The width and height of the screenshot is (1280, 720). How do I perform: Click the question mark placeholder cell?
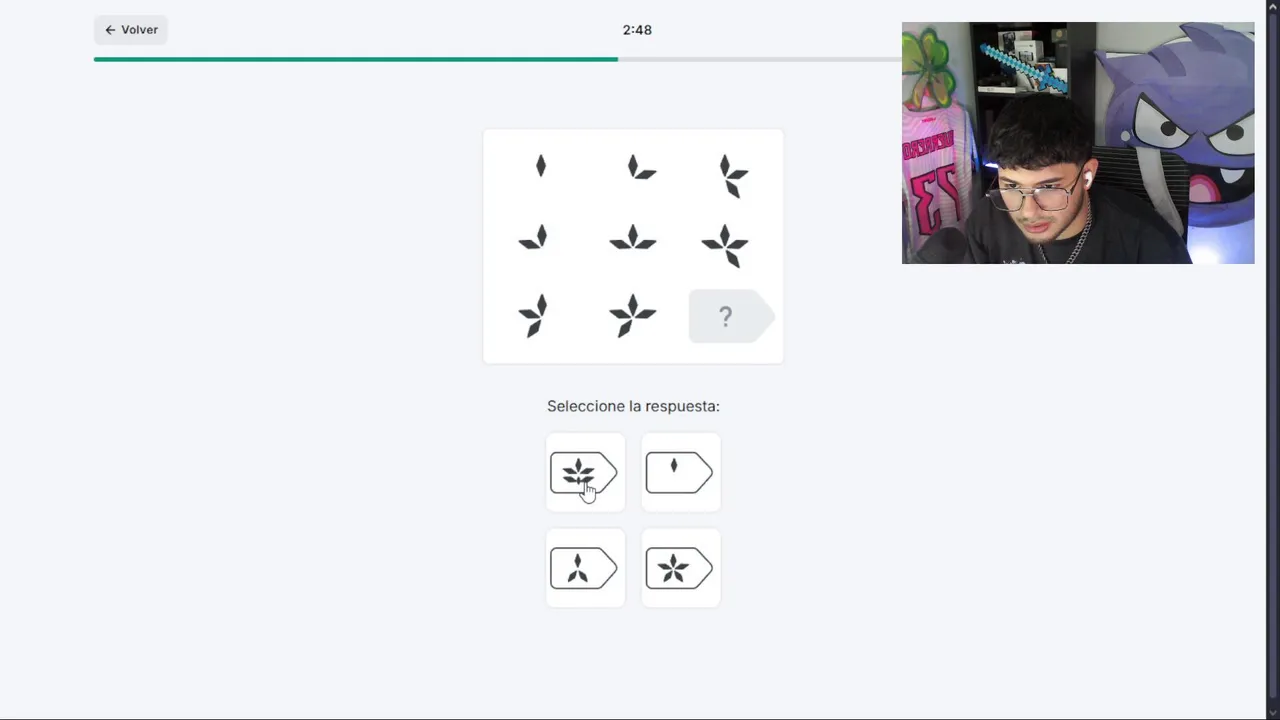[730, 317]
